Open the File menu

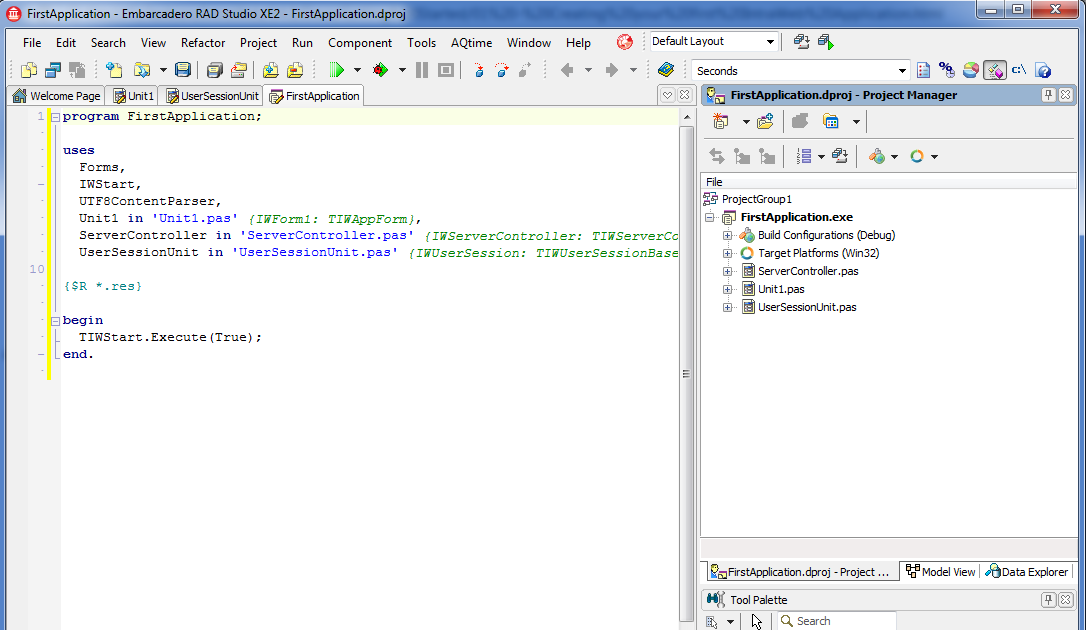32,43
